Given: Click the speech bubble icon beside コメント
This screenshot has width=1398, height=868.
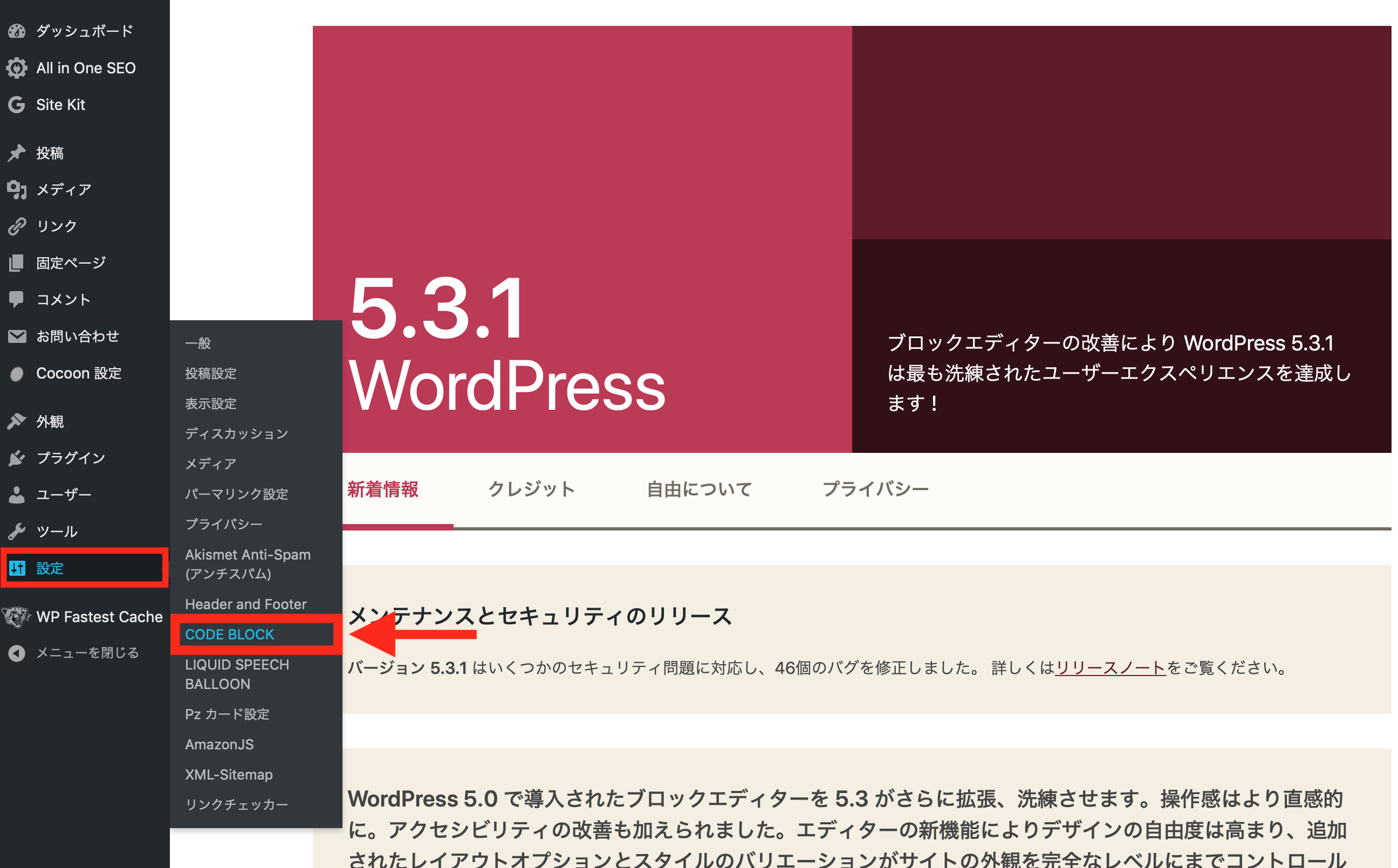Looking at the screenshot, I should coord(17,299).
